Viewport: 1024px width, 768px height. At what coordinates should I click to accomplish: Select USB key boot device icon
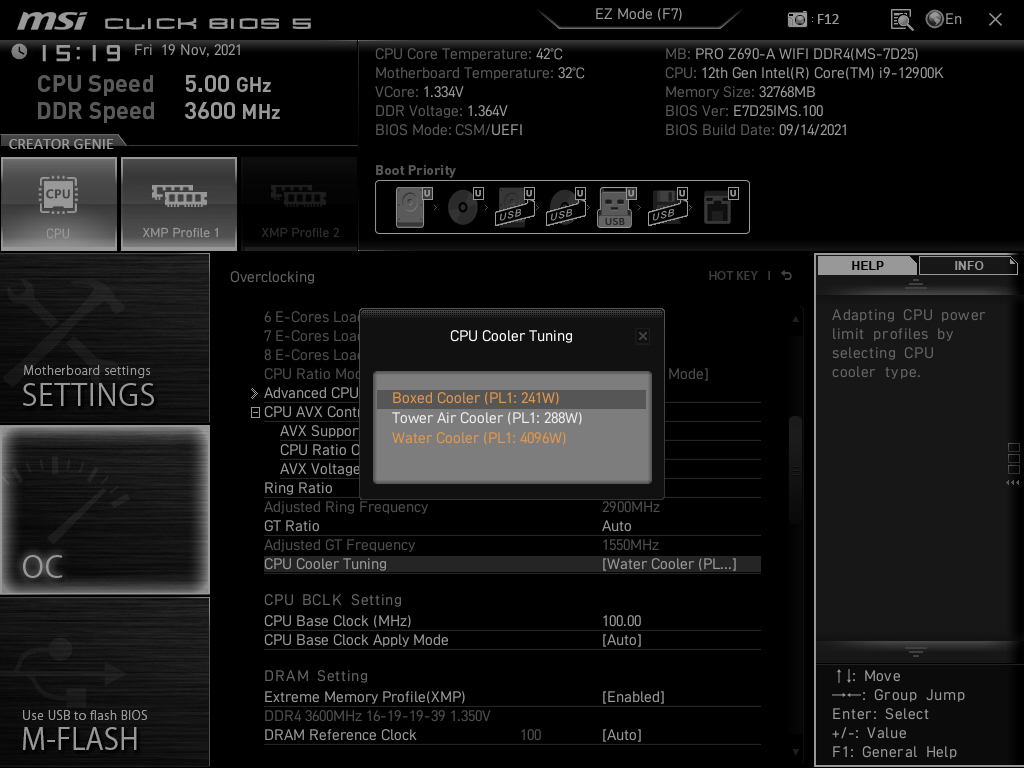coord(616,207)
